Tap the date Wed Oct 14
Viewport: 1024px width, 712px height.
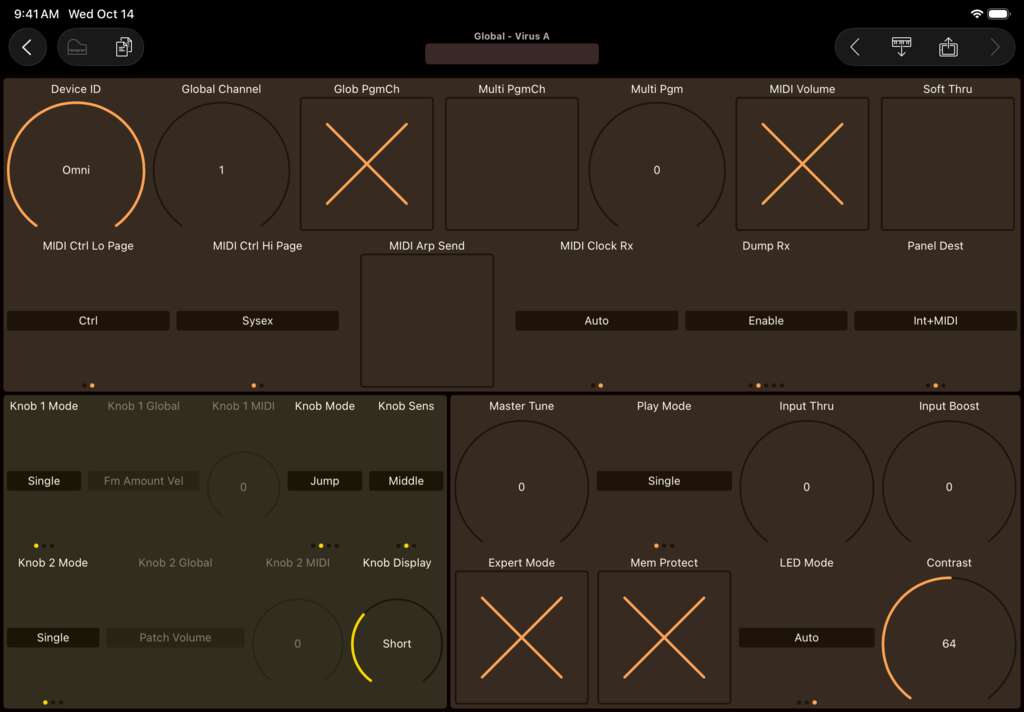pos(101,14)
